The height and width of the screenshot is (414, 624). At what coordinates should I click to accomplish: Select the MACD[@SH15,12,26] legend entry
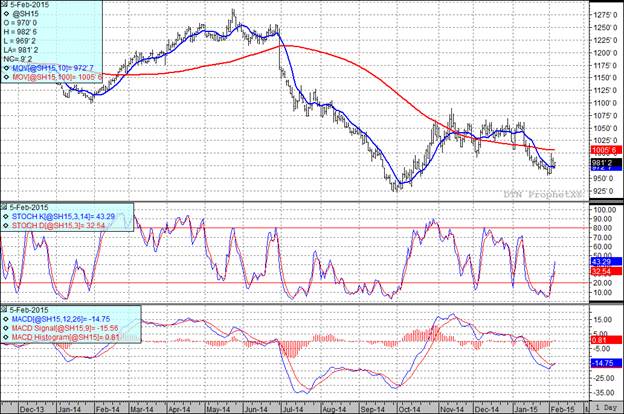pos(61,319)
